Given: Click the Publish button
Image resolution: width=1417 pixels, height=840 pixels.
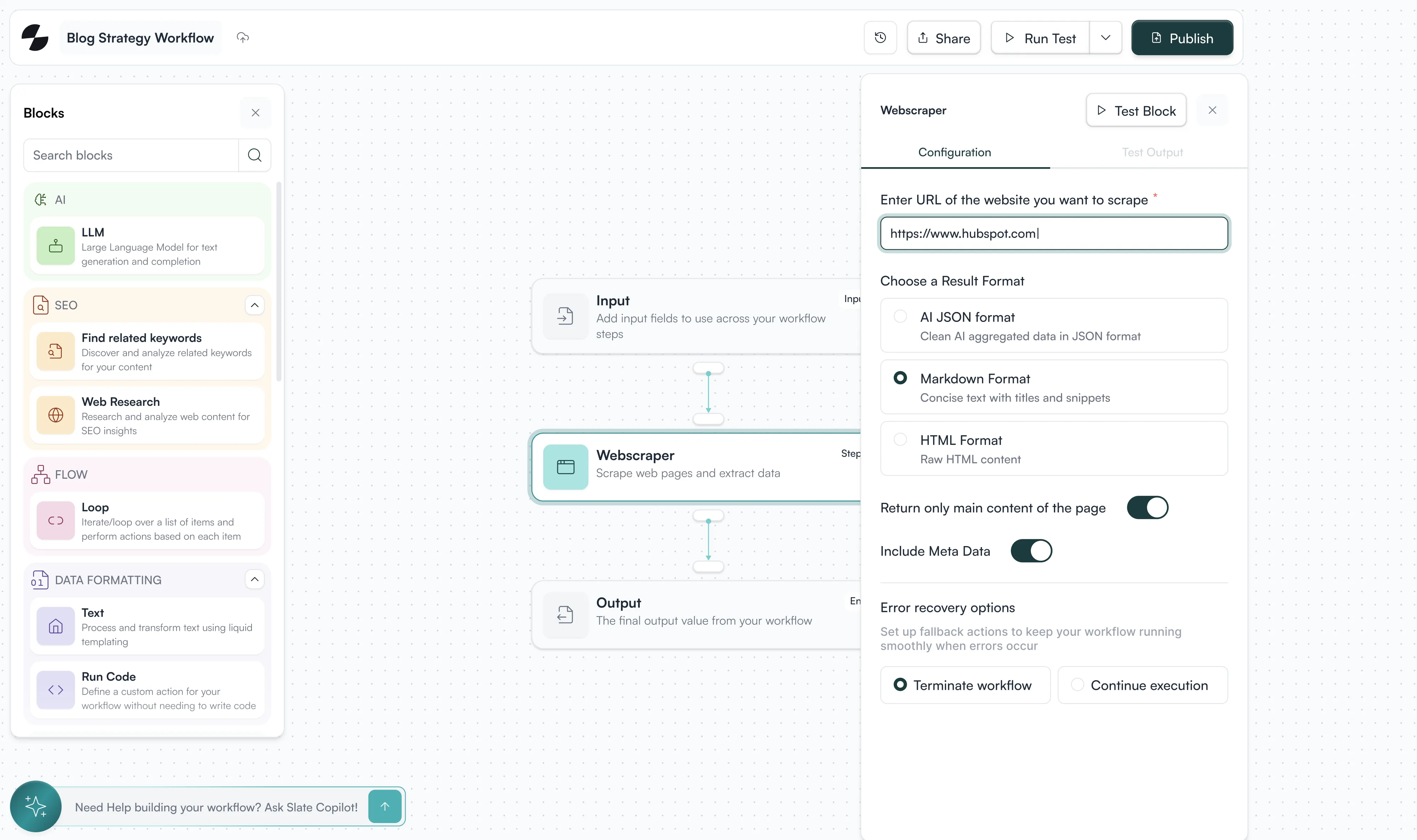Looking at the screenshot, I should pyautogui.click(x=1181, y=38).
